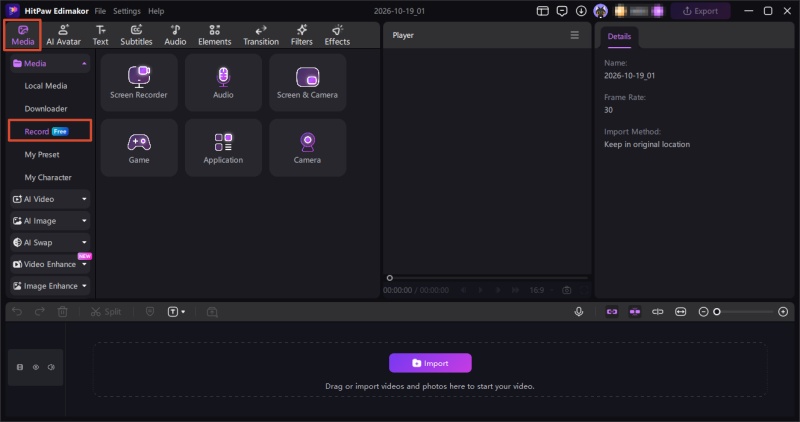Select Local Media in sidebar
The height and width of the screenshot is (422, 800).
pos(46,86)
